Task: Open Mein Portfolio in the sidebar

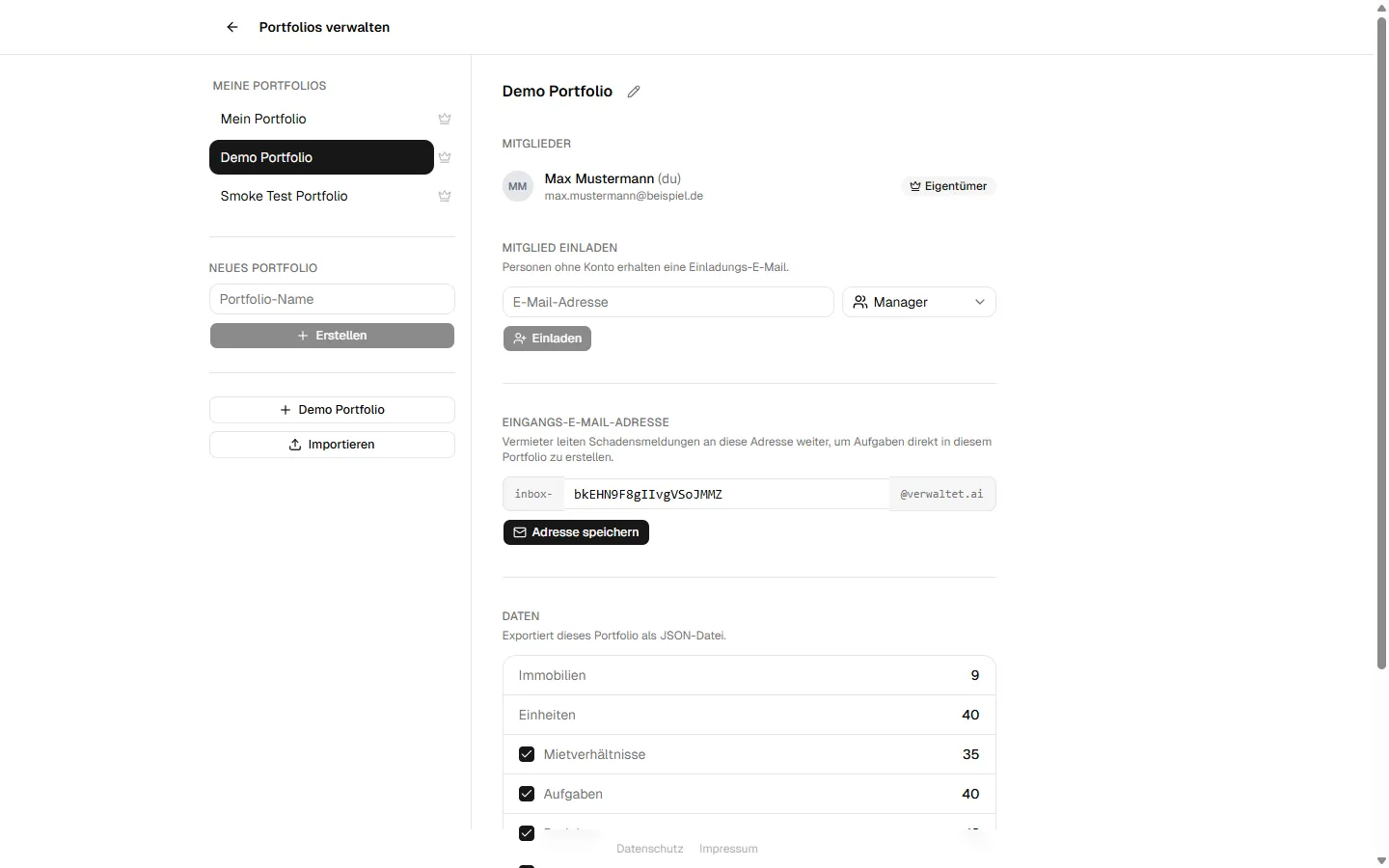Action: tap(321, 119)
